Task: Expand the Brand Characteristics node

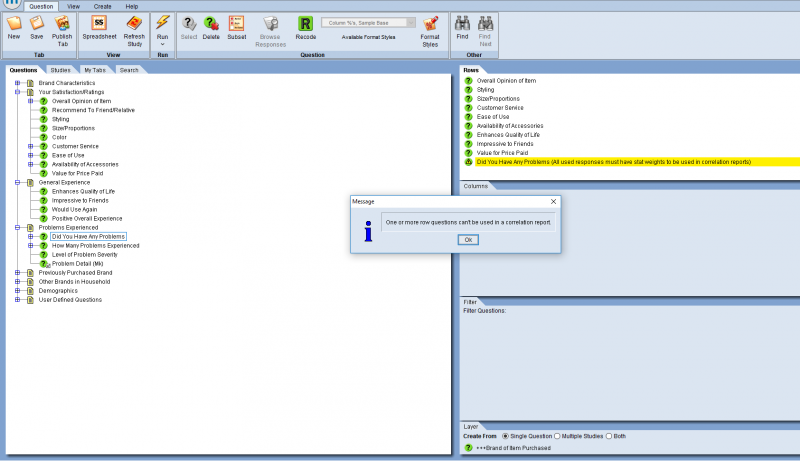Action: 17,83
